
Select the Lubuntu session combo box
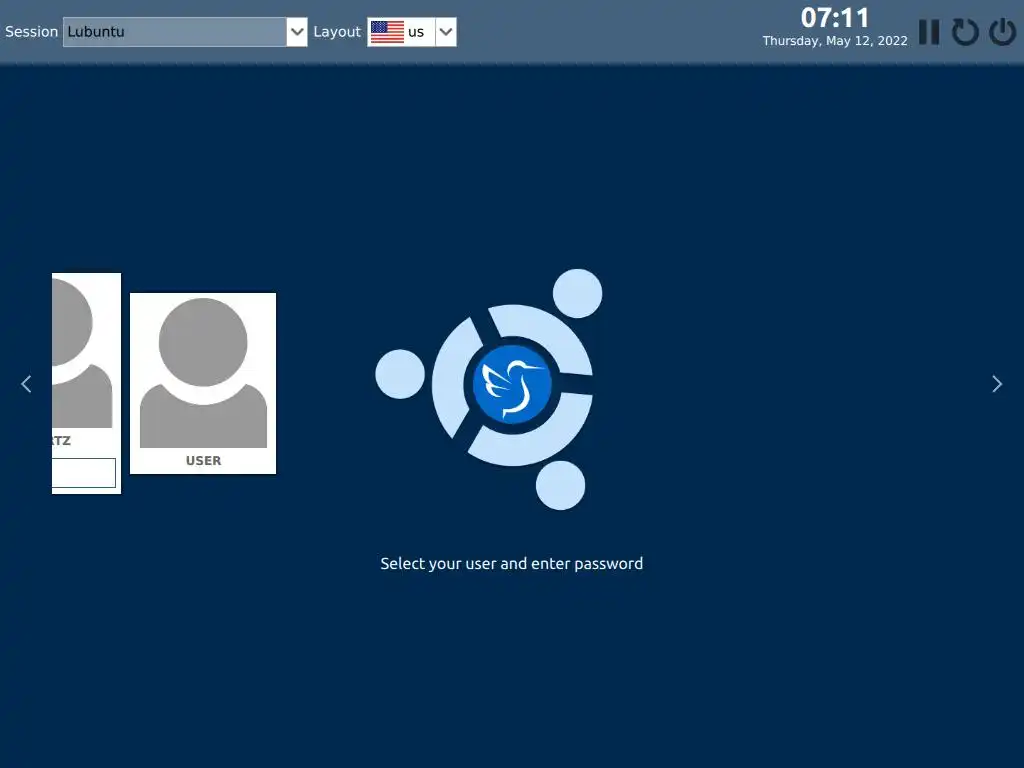point(185,32)
